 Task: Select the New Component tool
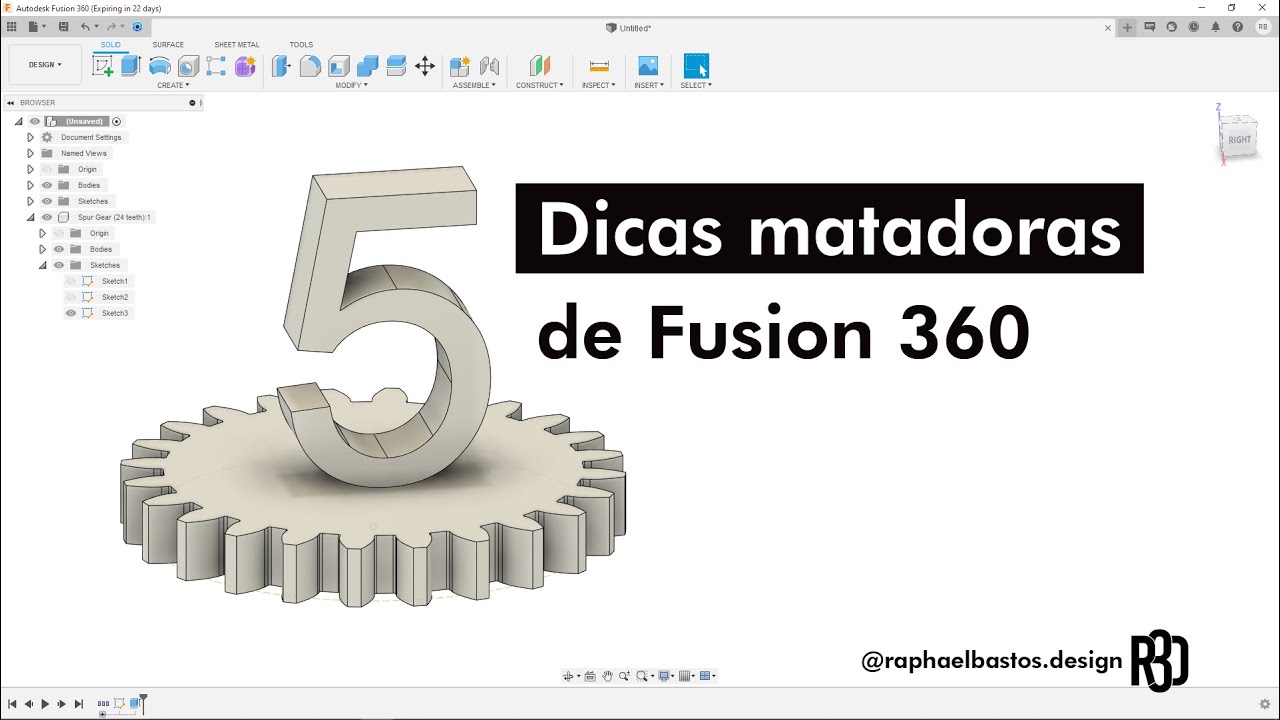pyautogui.click(x=460, y=67)
